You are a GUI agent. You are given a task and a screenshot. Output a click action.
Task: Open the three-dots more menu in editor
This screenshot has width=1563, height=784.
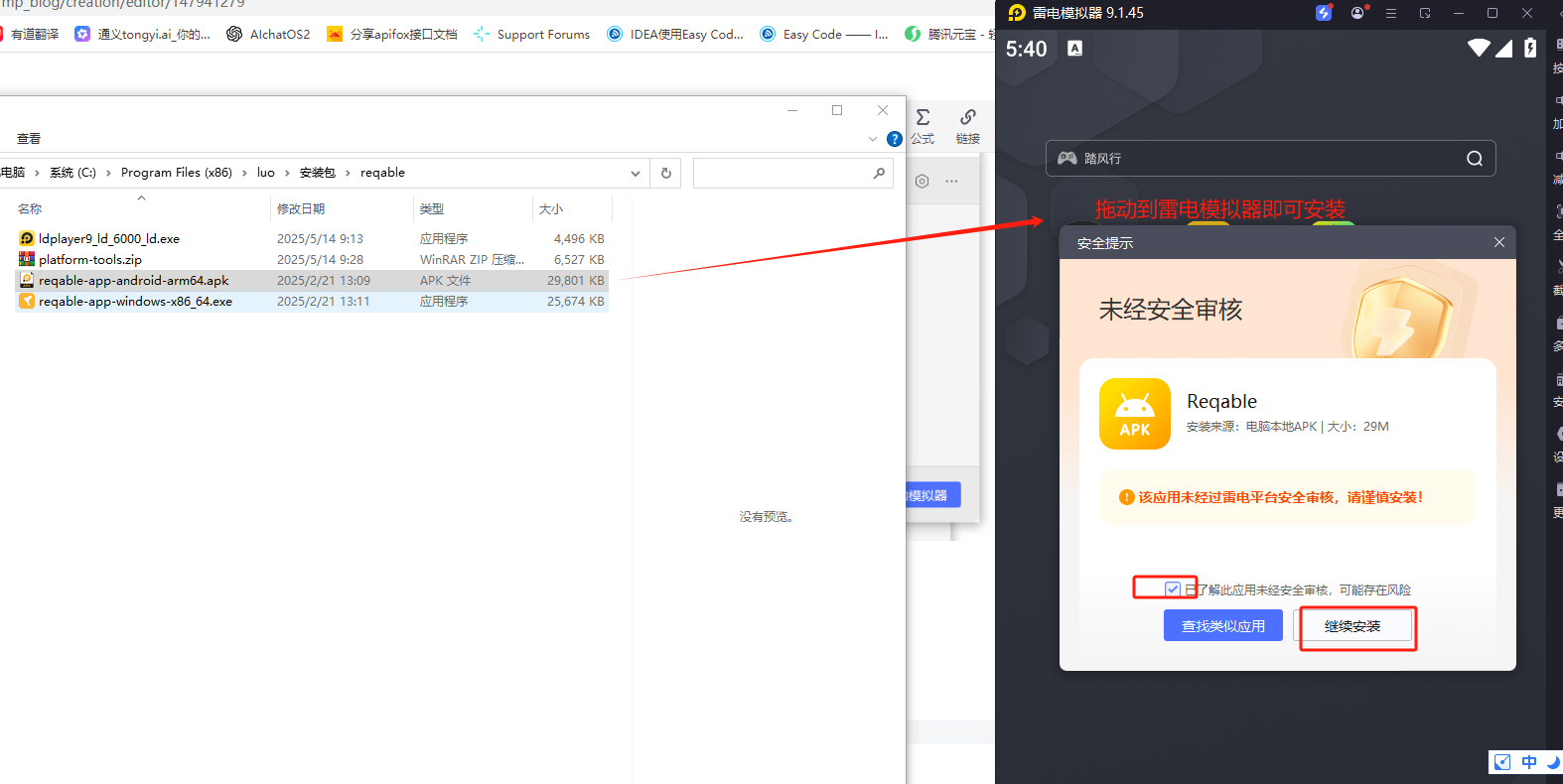click(951, 182)
